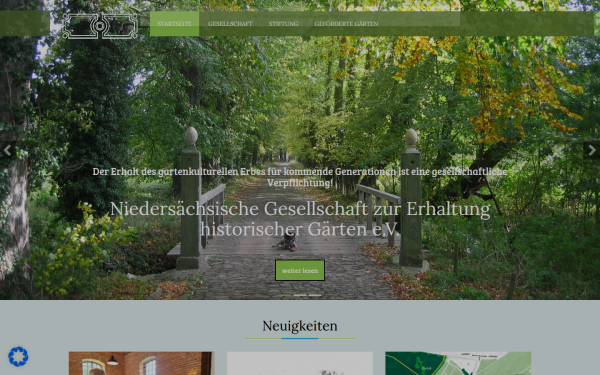Open the Startseite menu item
This screenshot has height=375, width=600.
[174, 24]
